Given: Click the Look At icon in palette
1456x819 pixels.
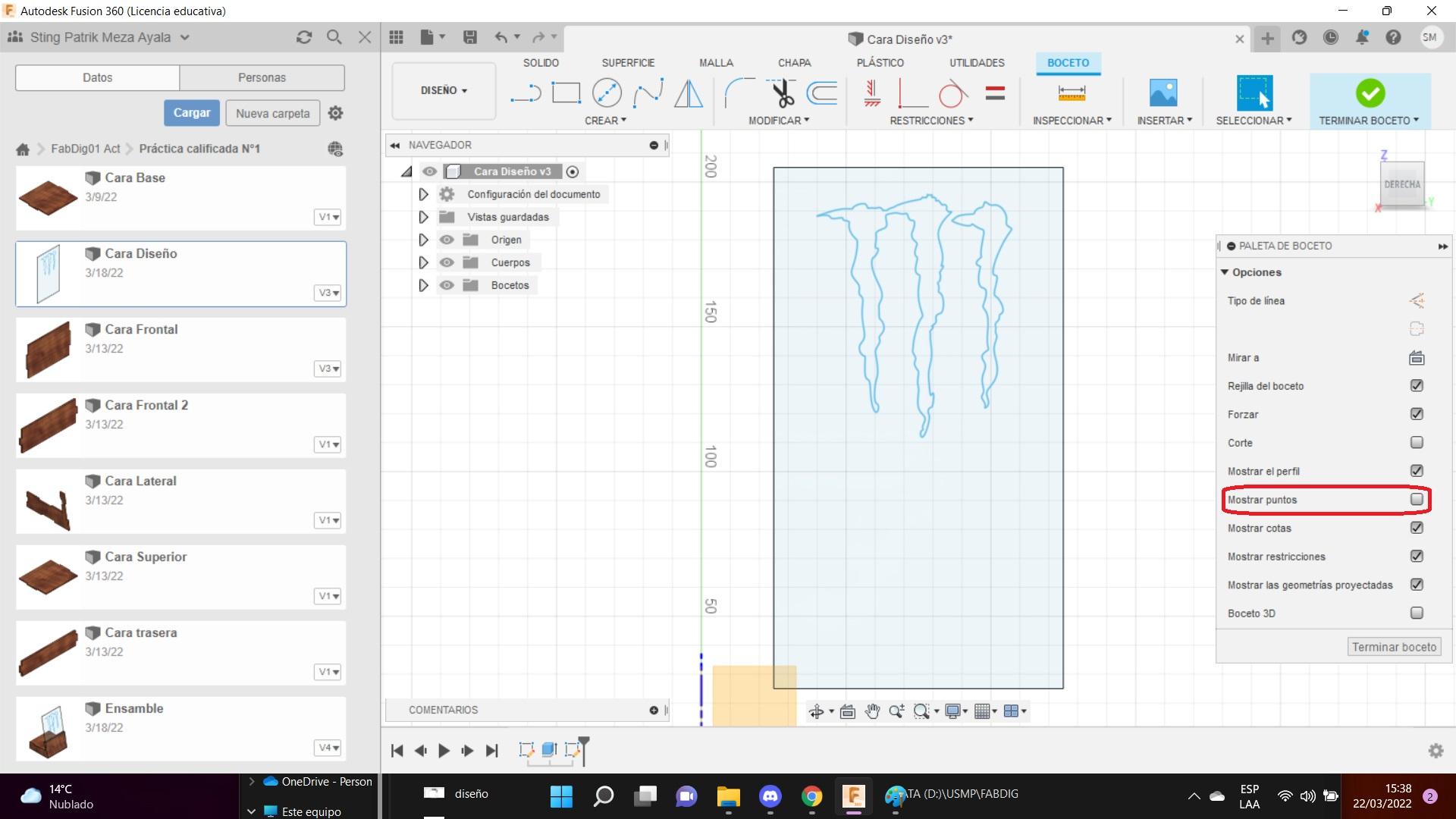Looking at the screenshot, I should [1416, 358].
